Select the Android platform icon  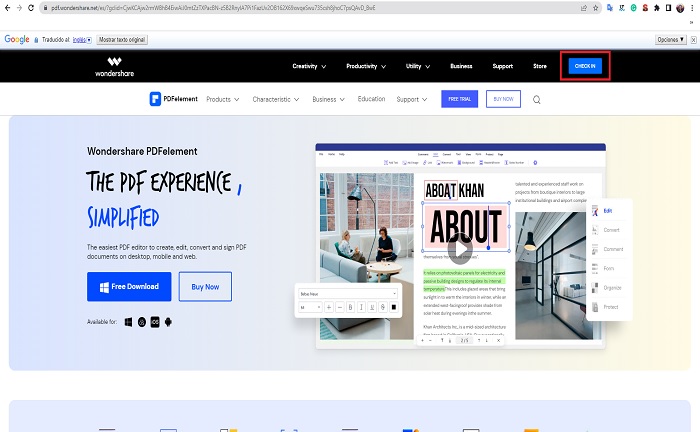[168, 322]
